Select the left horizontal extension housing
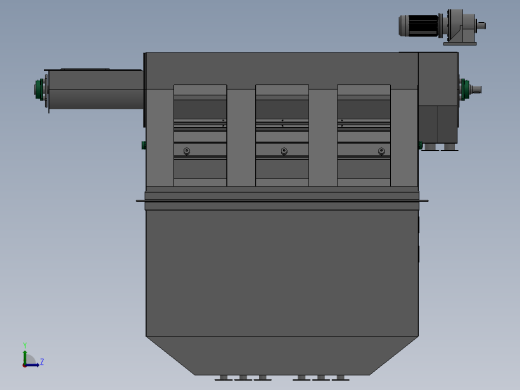 click(x=96, y=89)
